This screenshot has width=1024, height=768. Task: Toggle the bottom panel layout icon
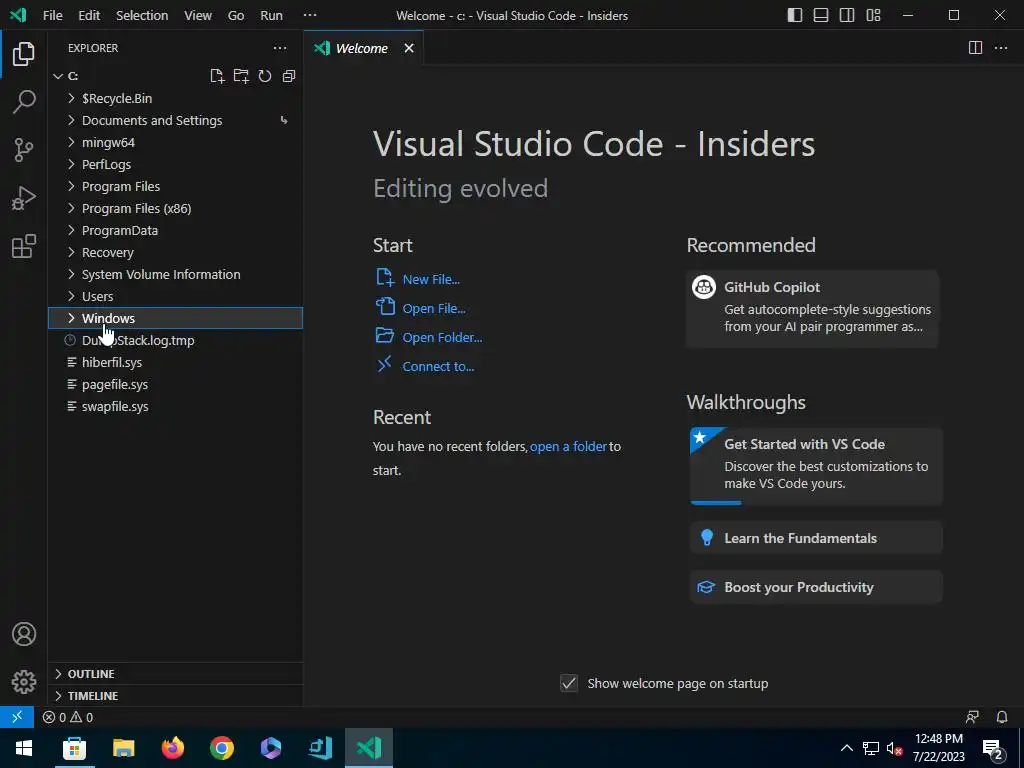point(821,15)
